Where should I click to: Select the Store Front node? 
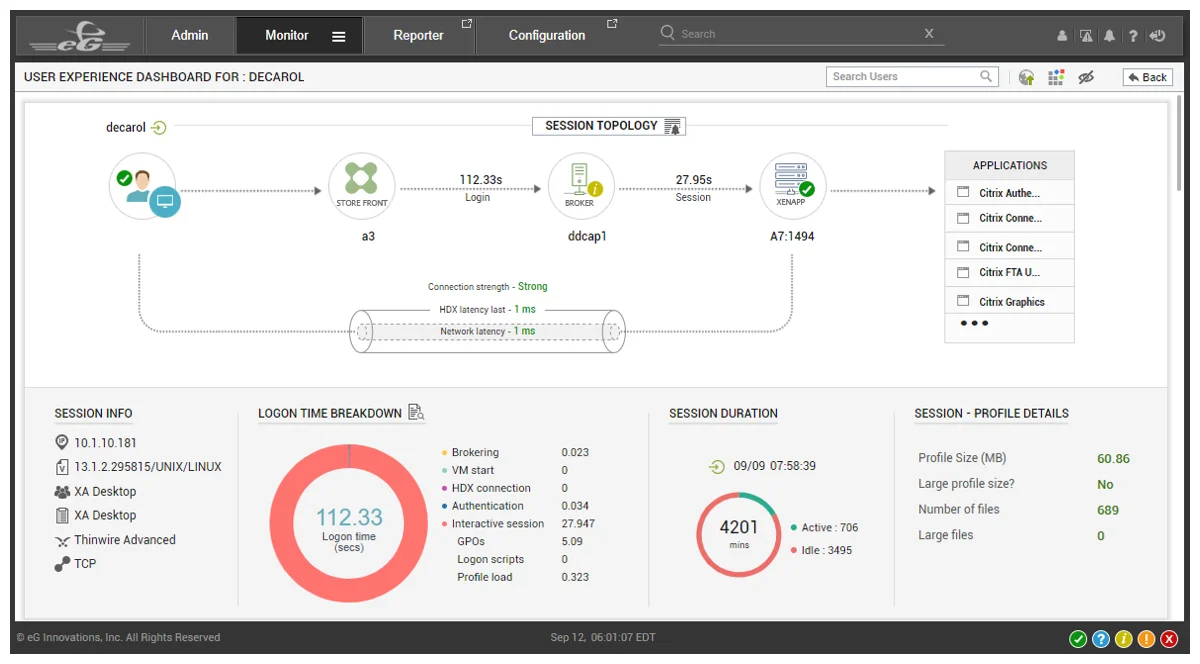360,186
